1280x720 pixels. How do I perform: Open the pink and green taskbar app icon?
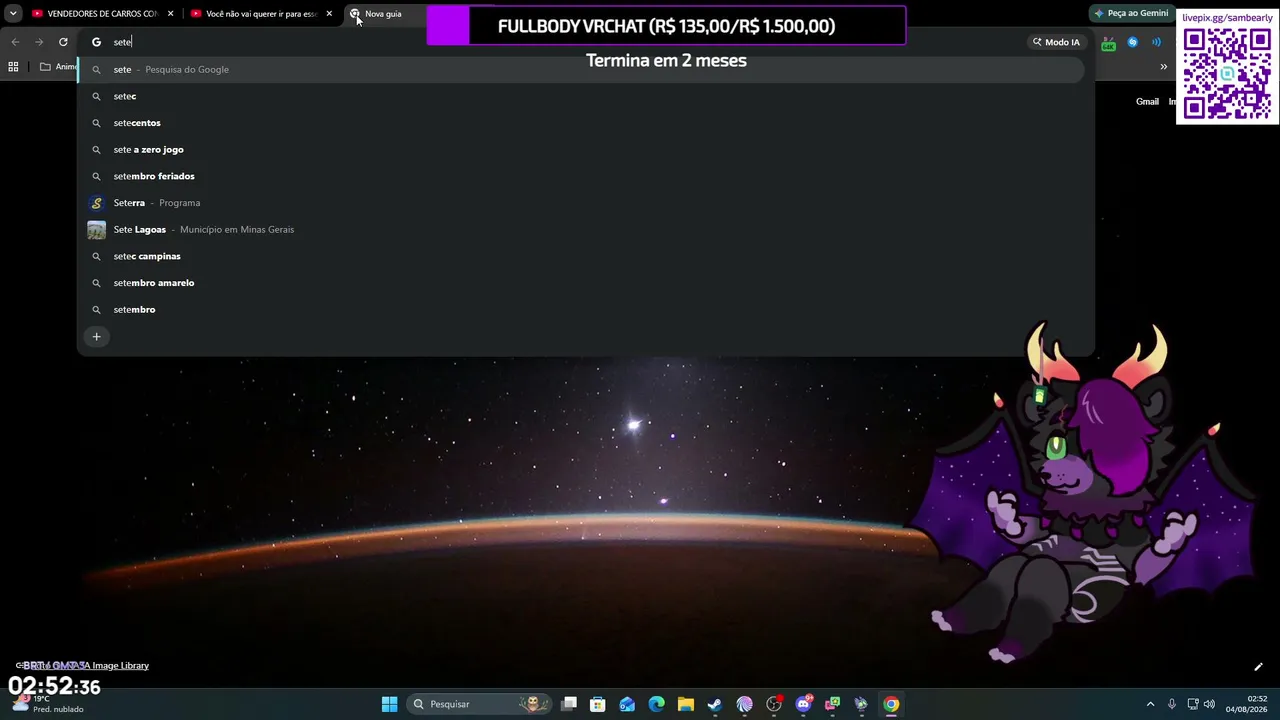point(832,704)
